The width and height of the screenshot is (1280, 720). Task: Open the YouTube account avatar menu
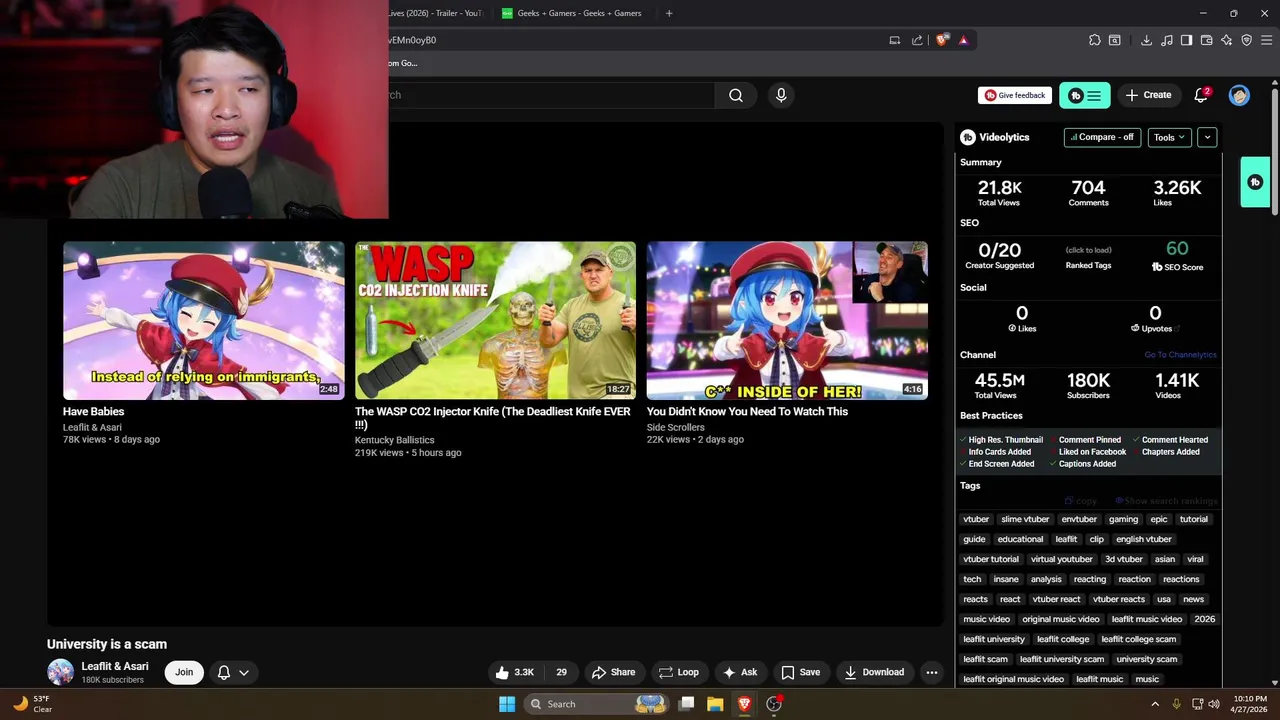tap(1239, 95)
